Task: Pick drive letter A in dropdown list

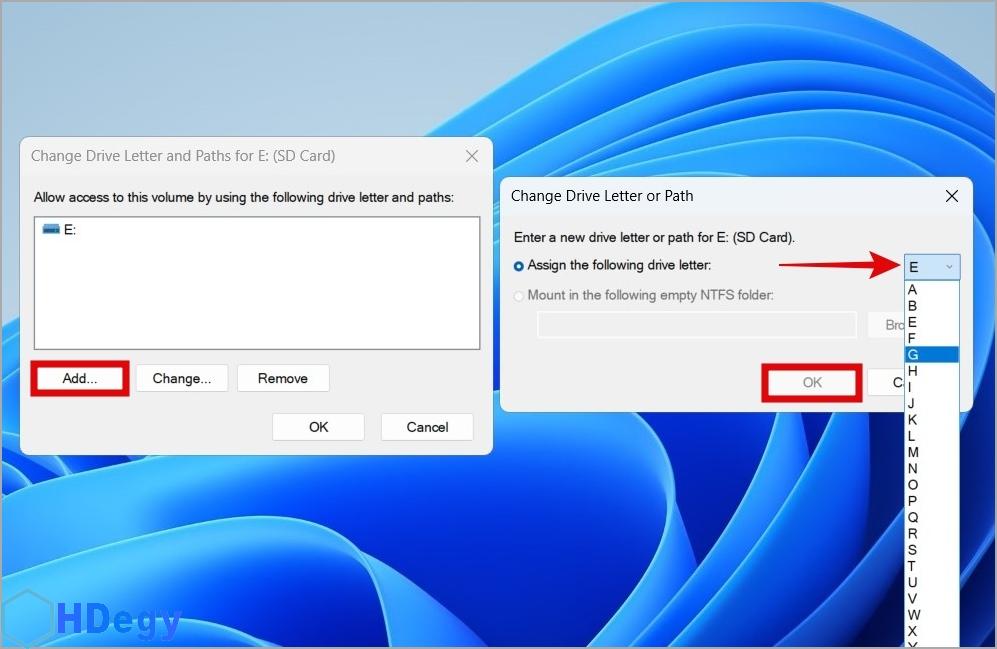Action: click(913, 290)
